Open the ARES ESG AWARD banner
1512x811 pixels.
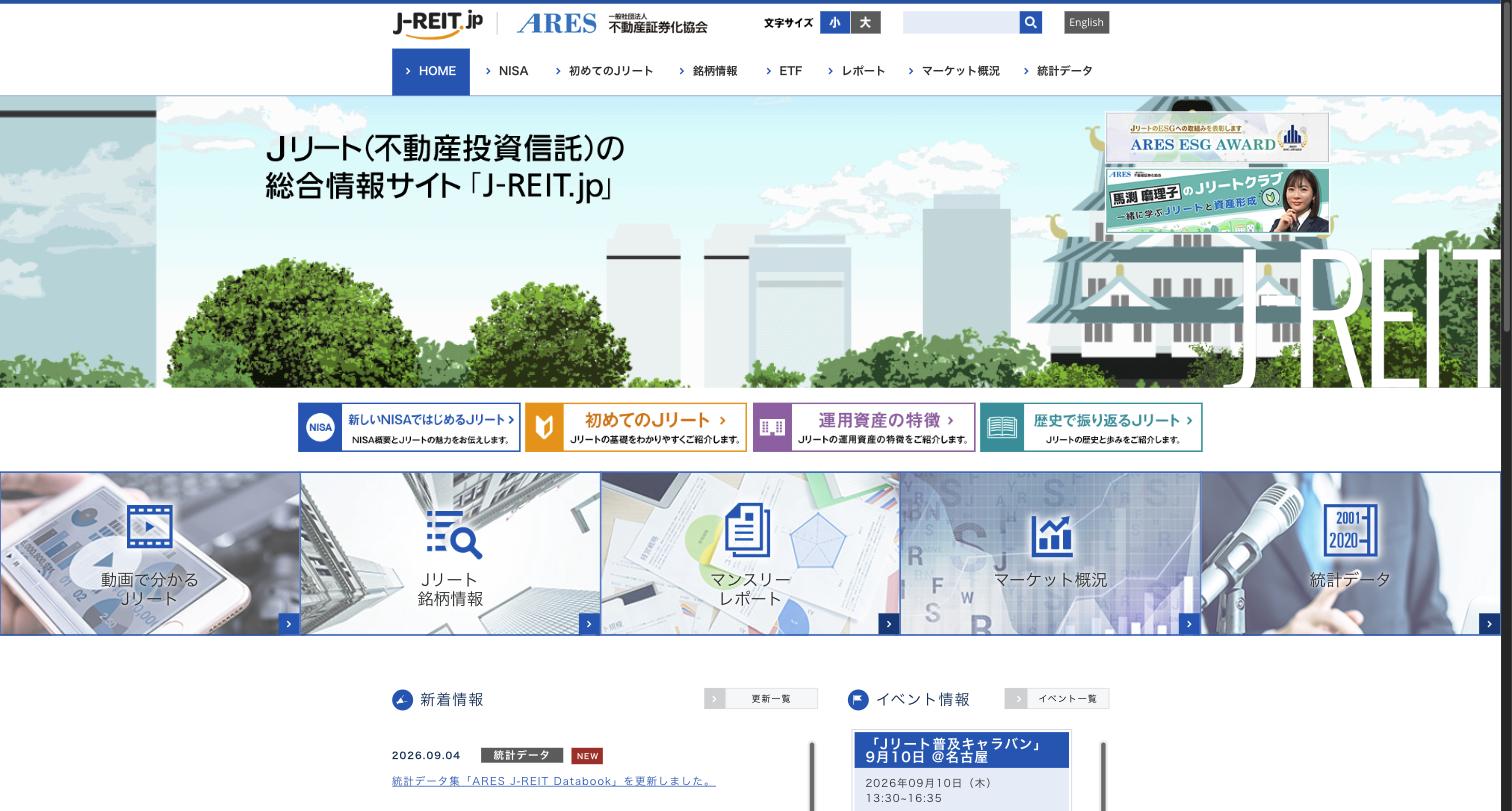[x=1217, y=137]
